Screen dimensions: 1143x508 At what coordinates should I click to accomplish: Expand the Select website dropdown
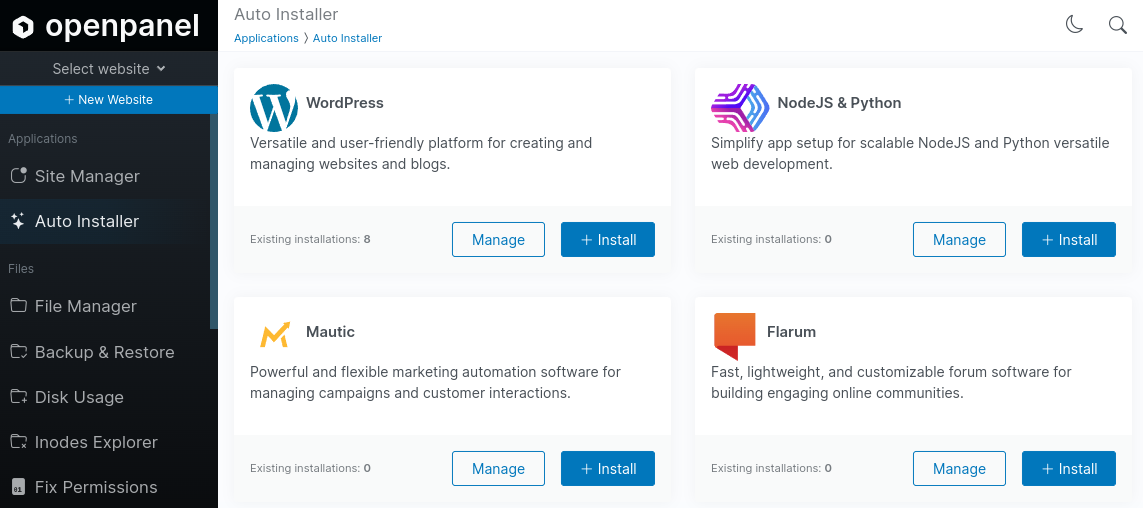(x=109, y=69)
